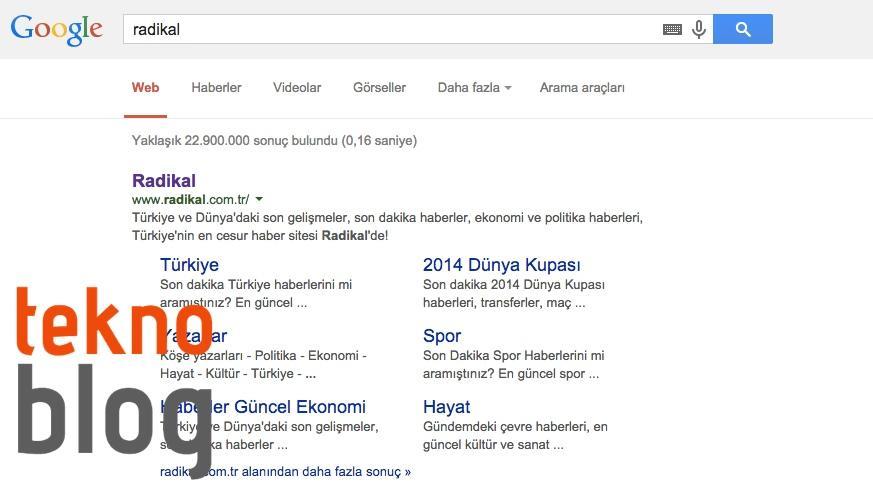The image size is (873, 483).
Task: Switch to the Görseller tab
Action: tap(379, 87)
